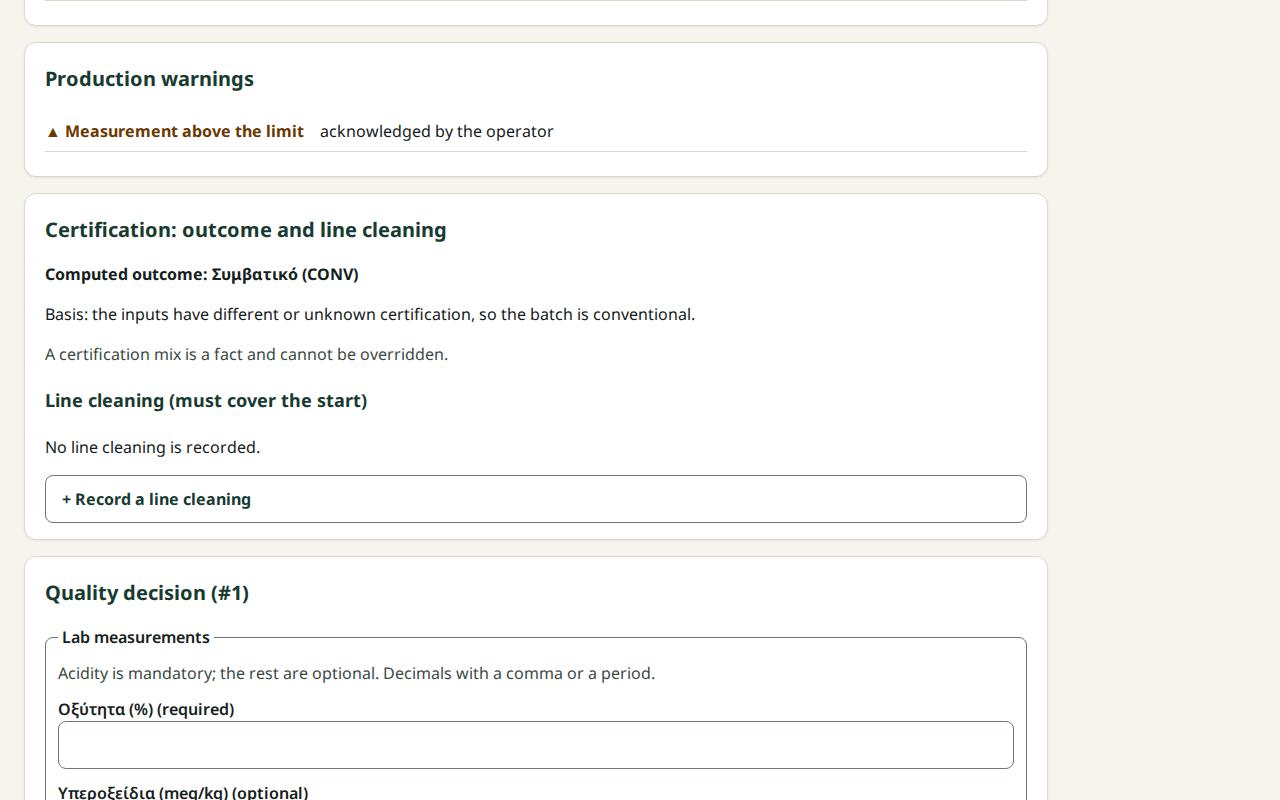
Task: Select the Certification: outcome and line cleaning heading
Action: (246, 230)
